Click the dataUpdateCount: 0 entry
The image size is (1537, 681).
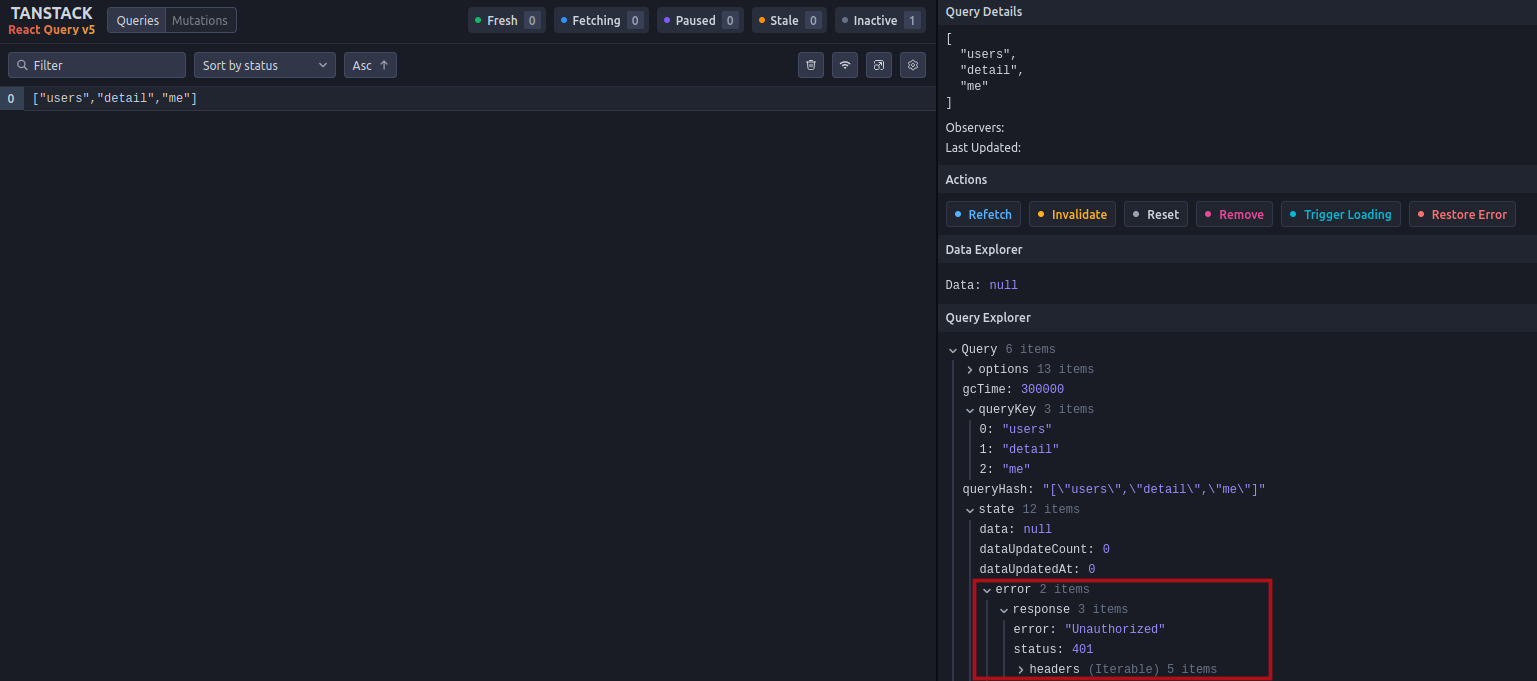(x=1045, y=549)
